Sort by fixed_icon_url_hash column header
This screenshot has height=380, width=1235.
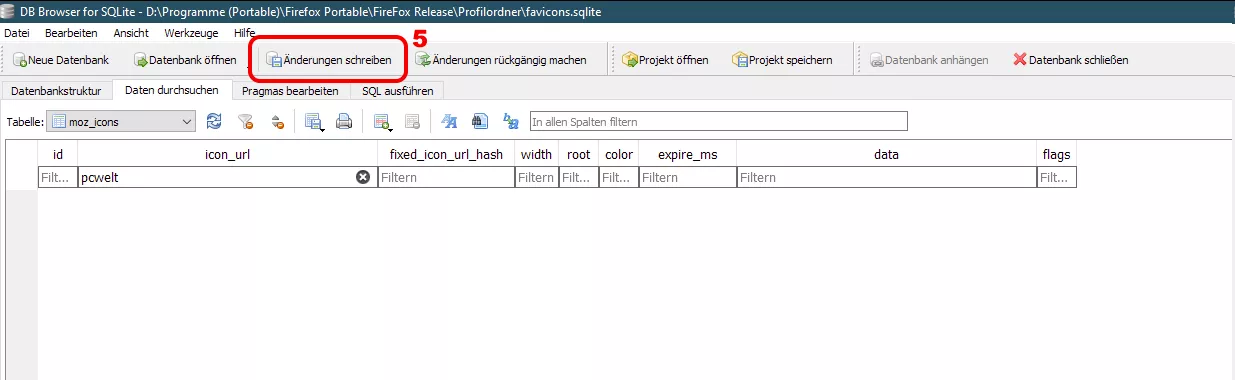tap(446, 155)
